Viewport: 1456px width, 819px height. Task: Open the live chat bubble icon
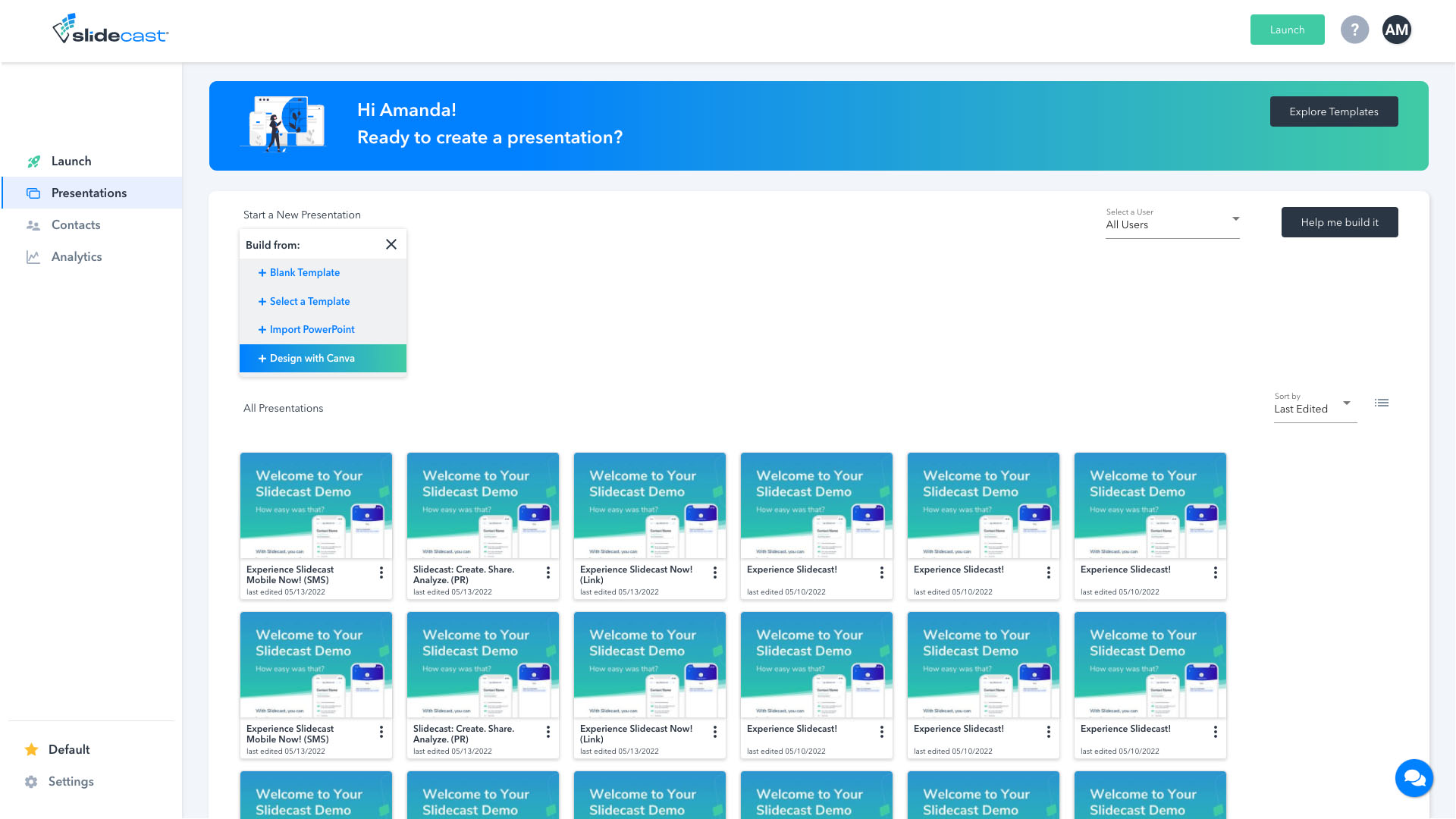tap(1414, 778)
